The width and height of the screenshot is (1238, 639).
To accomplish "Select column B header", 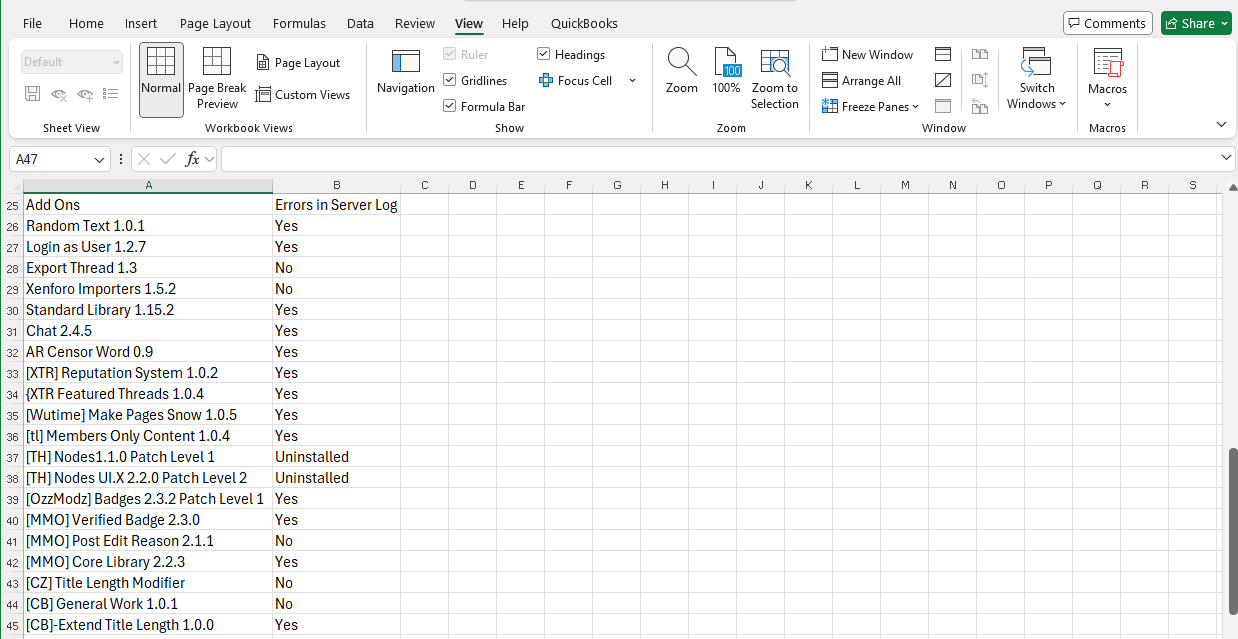I will pos(336,185).
